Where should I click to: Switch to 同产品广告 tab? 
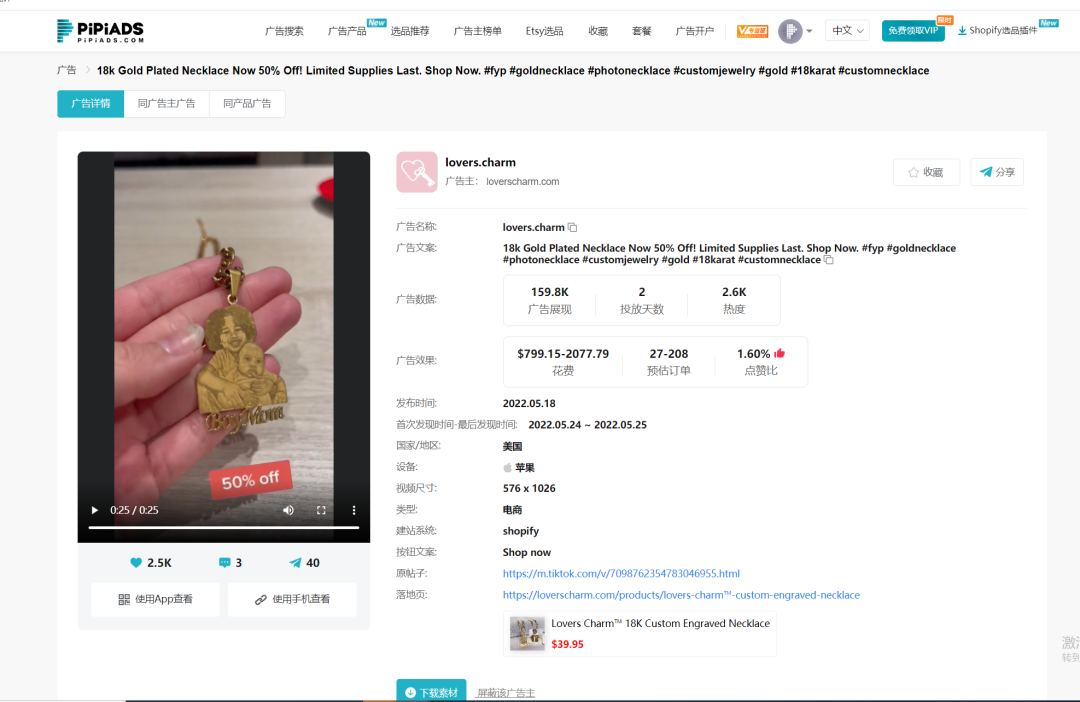point(247,104)
